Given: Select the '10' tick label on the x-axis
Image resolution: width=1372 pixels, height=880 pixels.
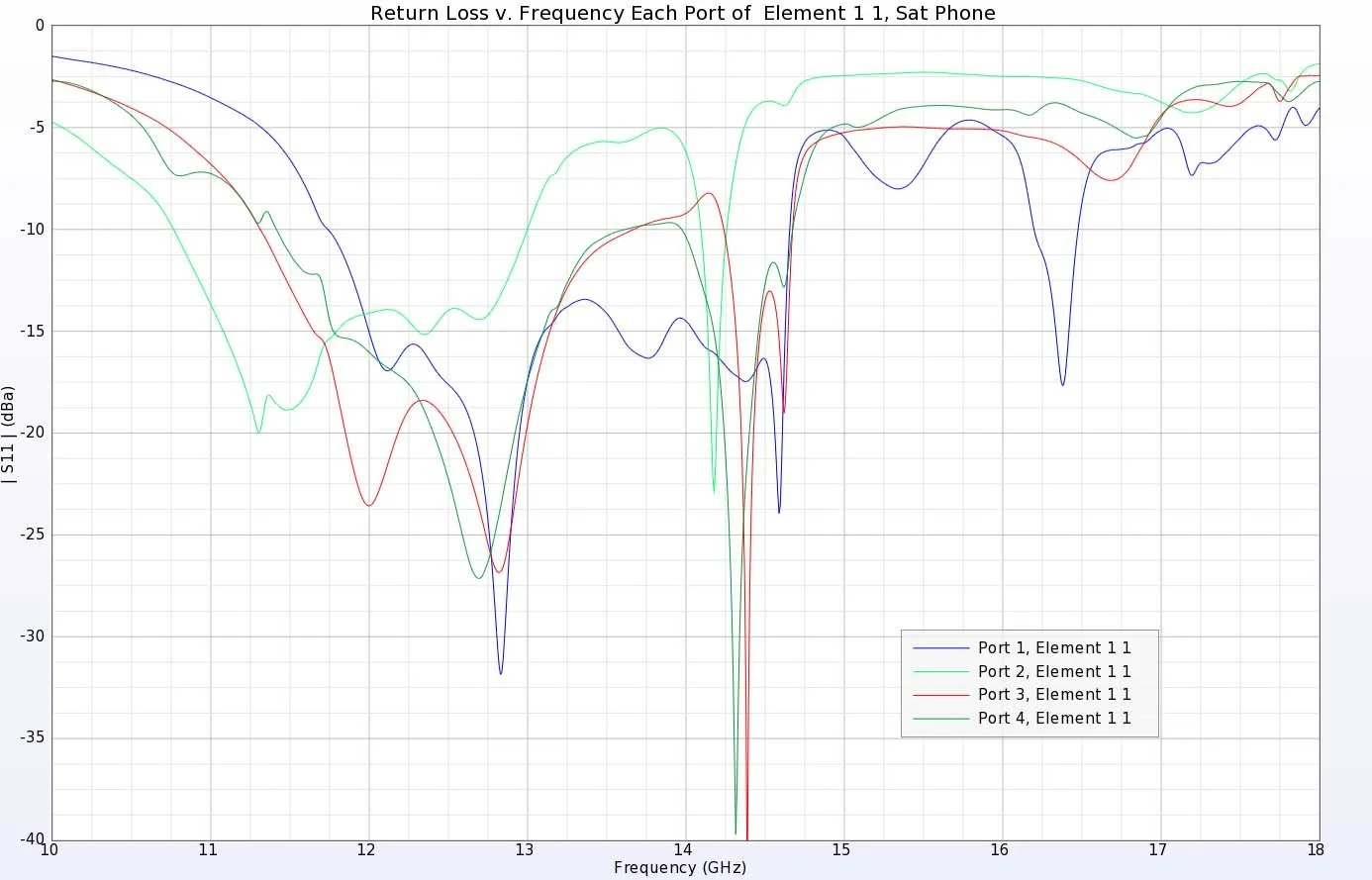Looking at the screenshot, I should (x=50, y=849).
